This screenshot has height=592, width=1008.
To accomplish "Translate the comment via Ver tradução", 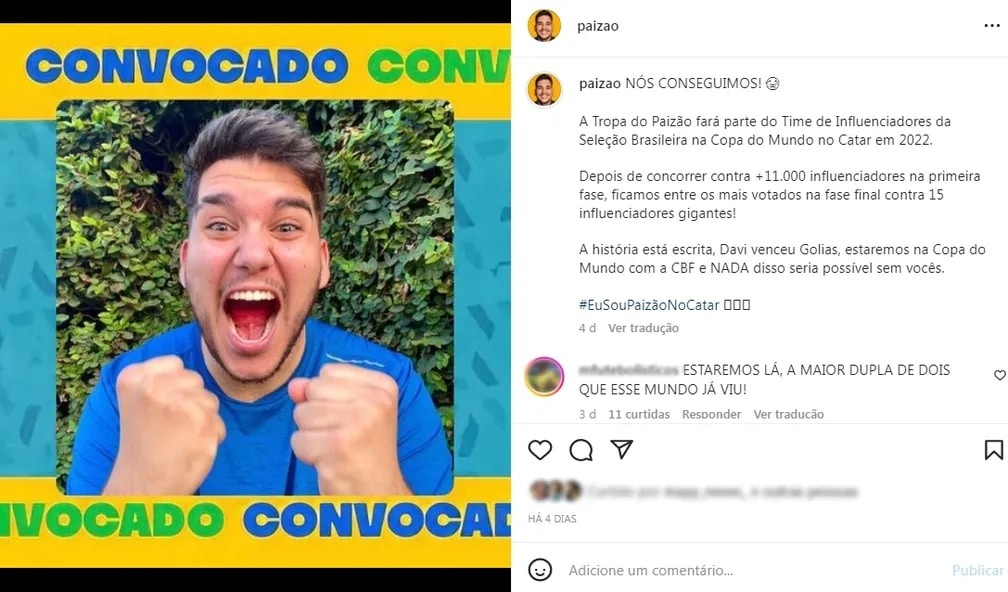I will [789, 415].
